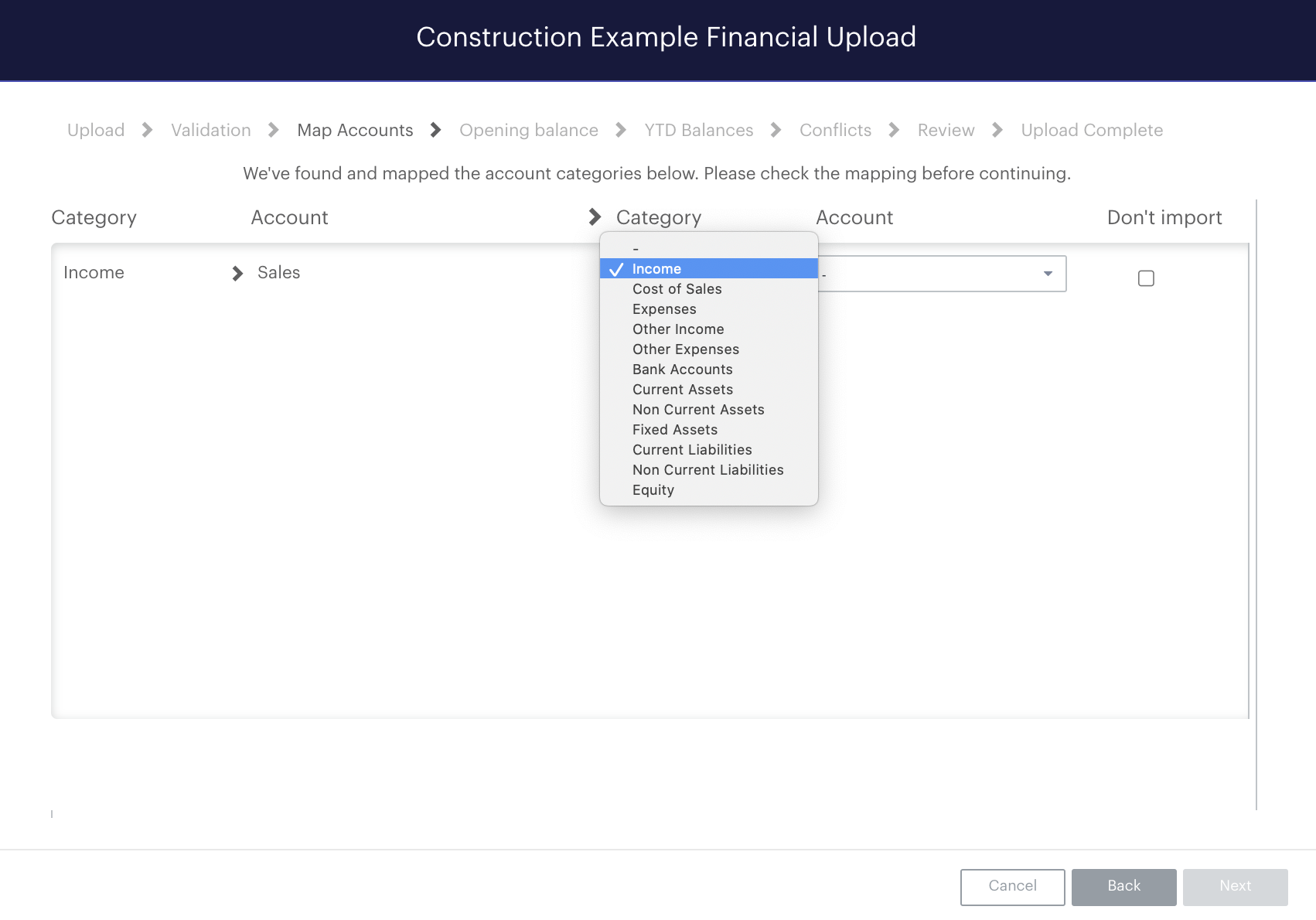This screenshot has height=920, width=1316.
Task: Click the chevron after Review step
Action: (997, 130)
